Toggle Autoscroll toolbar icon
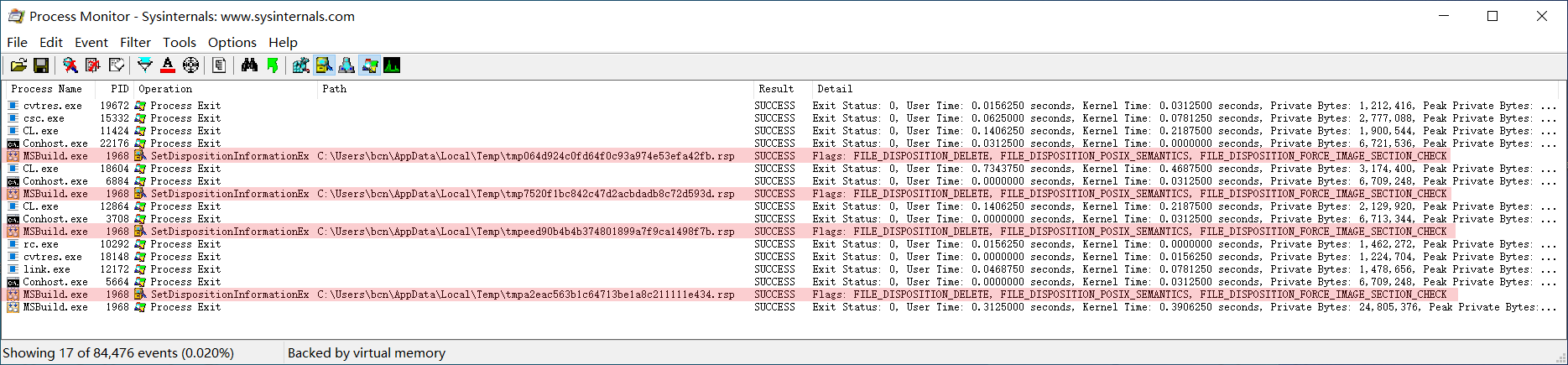This screenshot has width=1568, height=365. tap(93, 65)
